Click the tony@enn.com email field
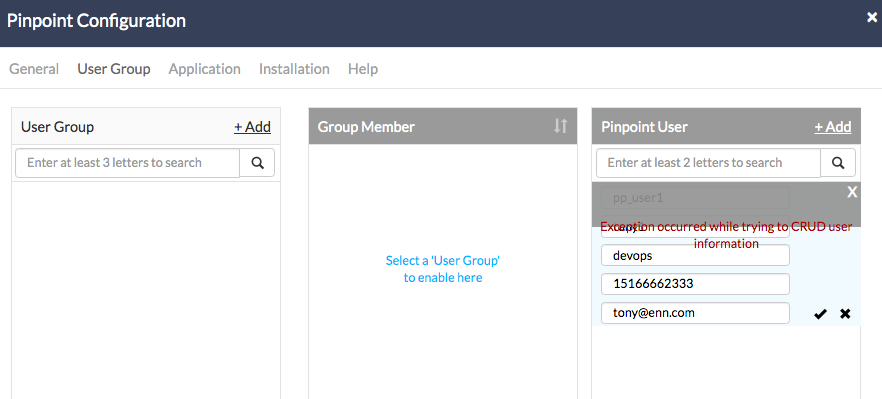The width and height of the screenshot is (882, 399). pos(695,313)
